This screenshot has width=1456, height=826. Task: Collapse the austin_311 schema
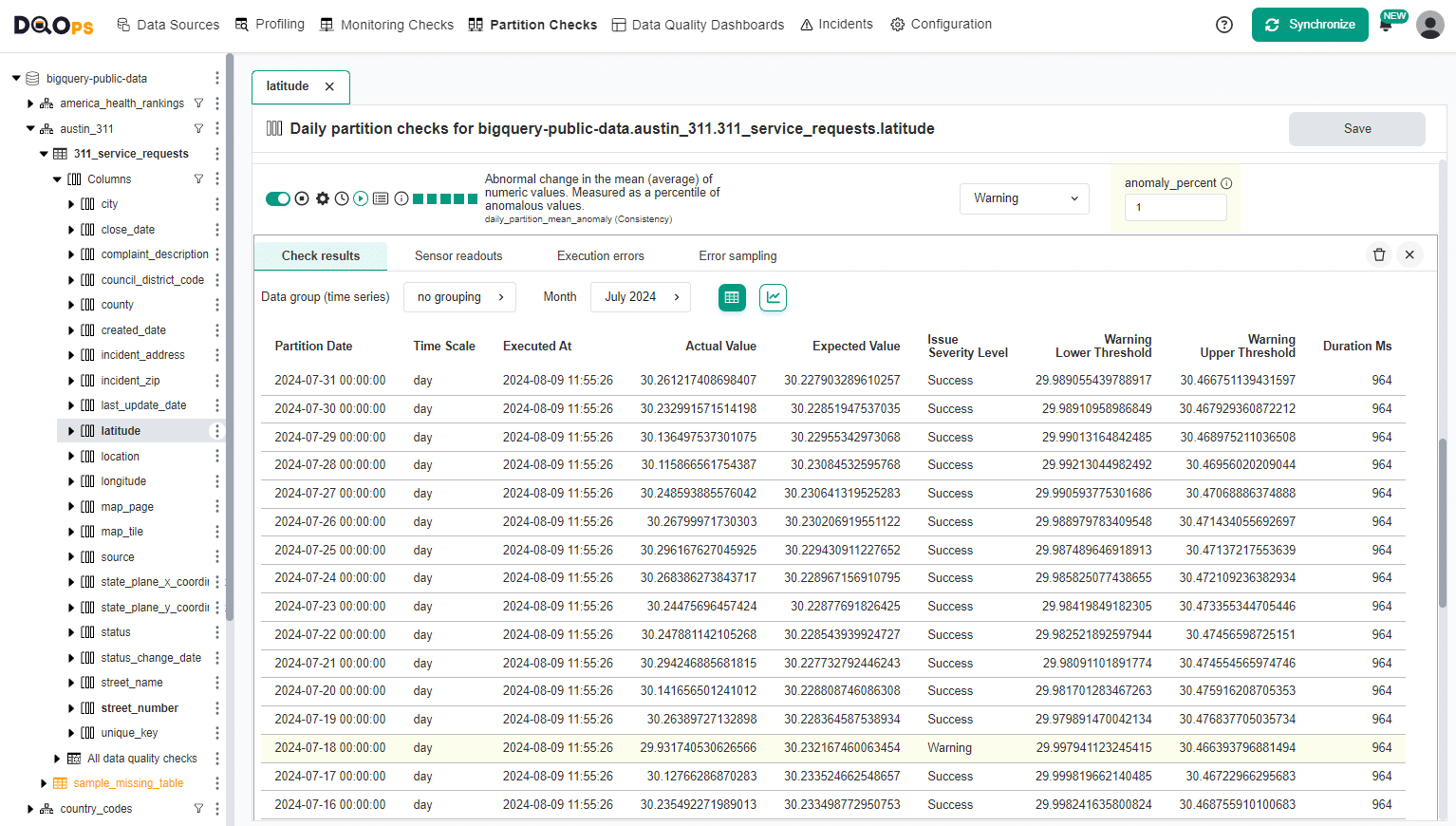(30, 128)
